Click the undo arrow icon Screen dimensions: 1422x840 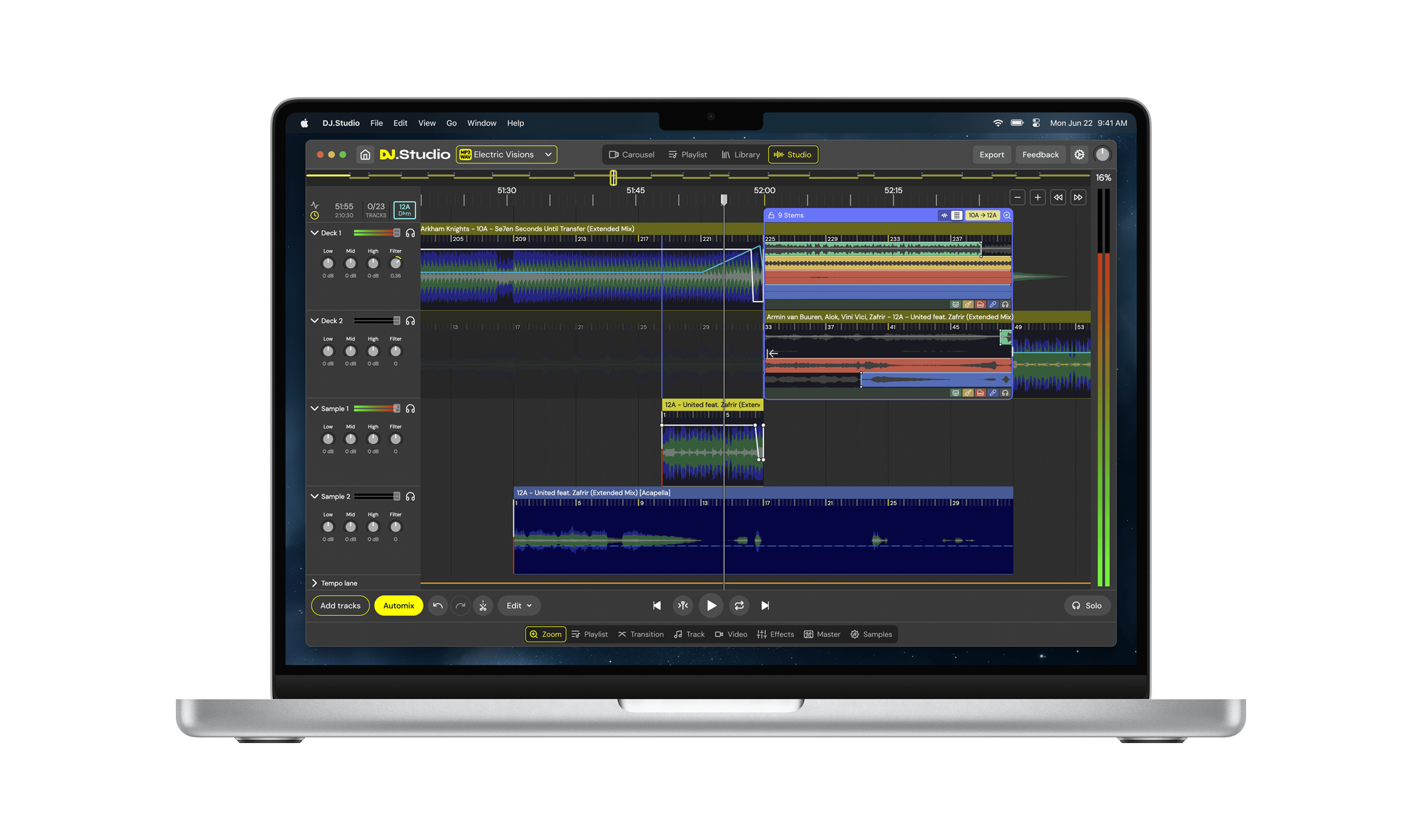coord(438,605)
